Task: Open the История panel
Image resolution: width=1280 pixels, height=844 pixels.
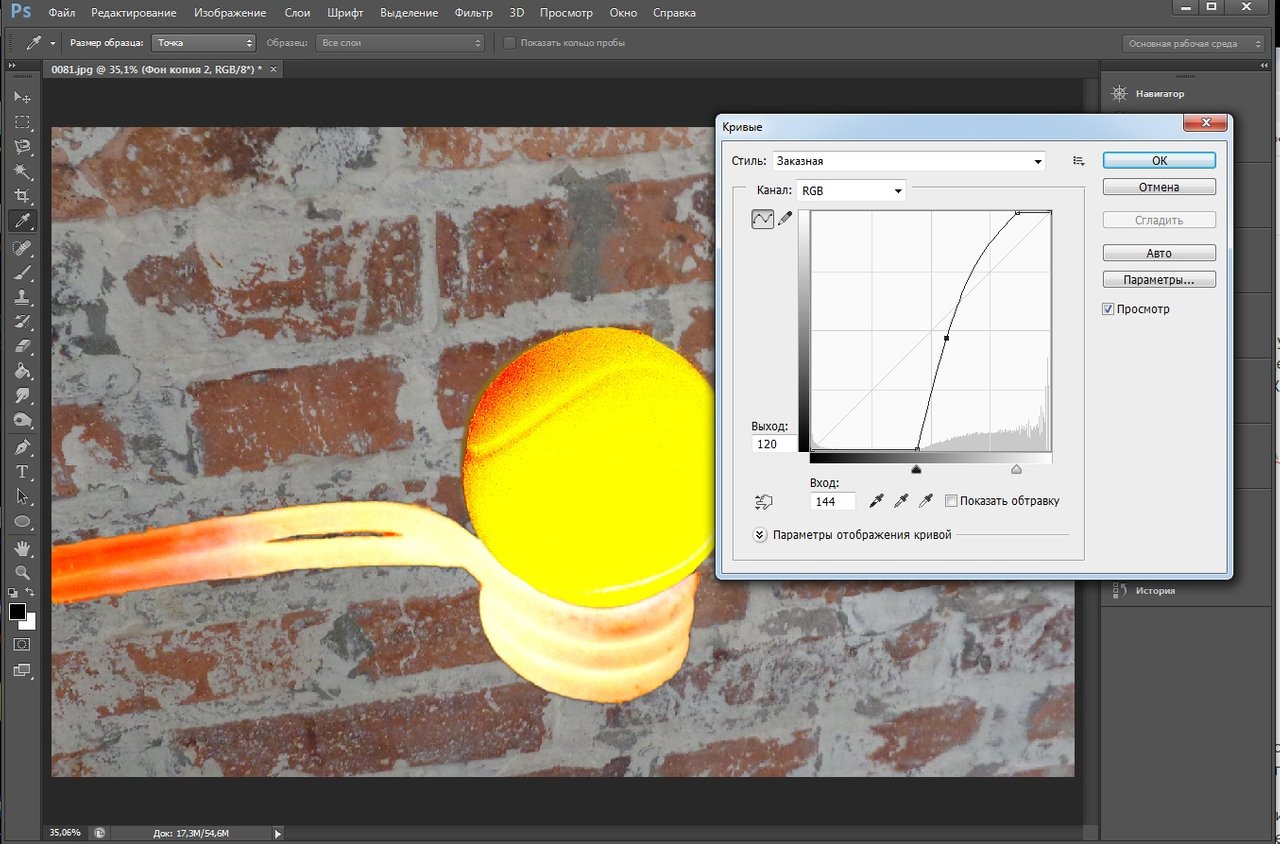Action: (x=1143, y=590)
